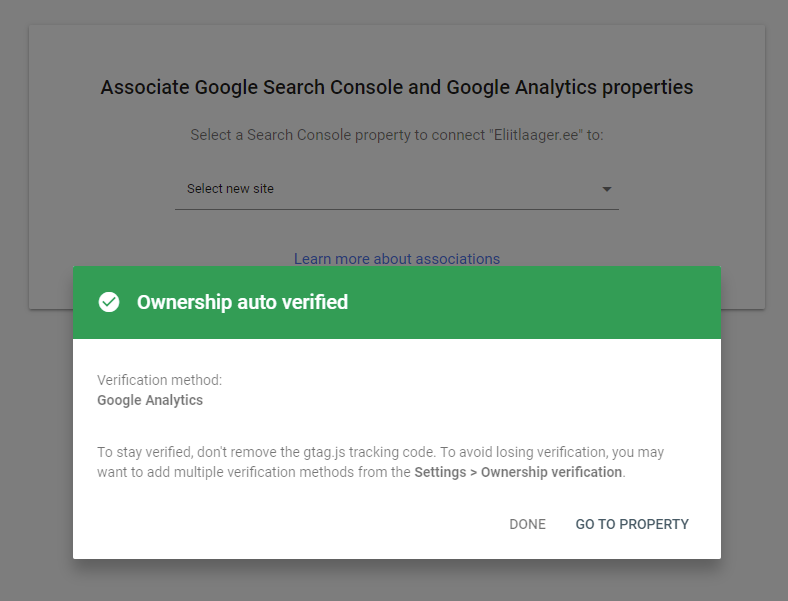Expand the Select new site dropdown arrow
This screenshot has width=788, height=601.
[x=606, y=189]
